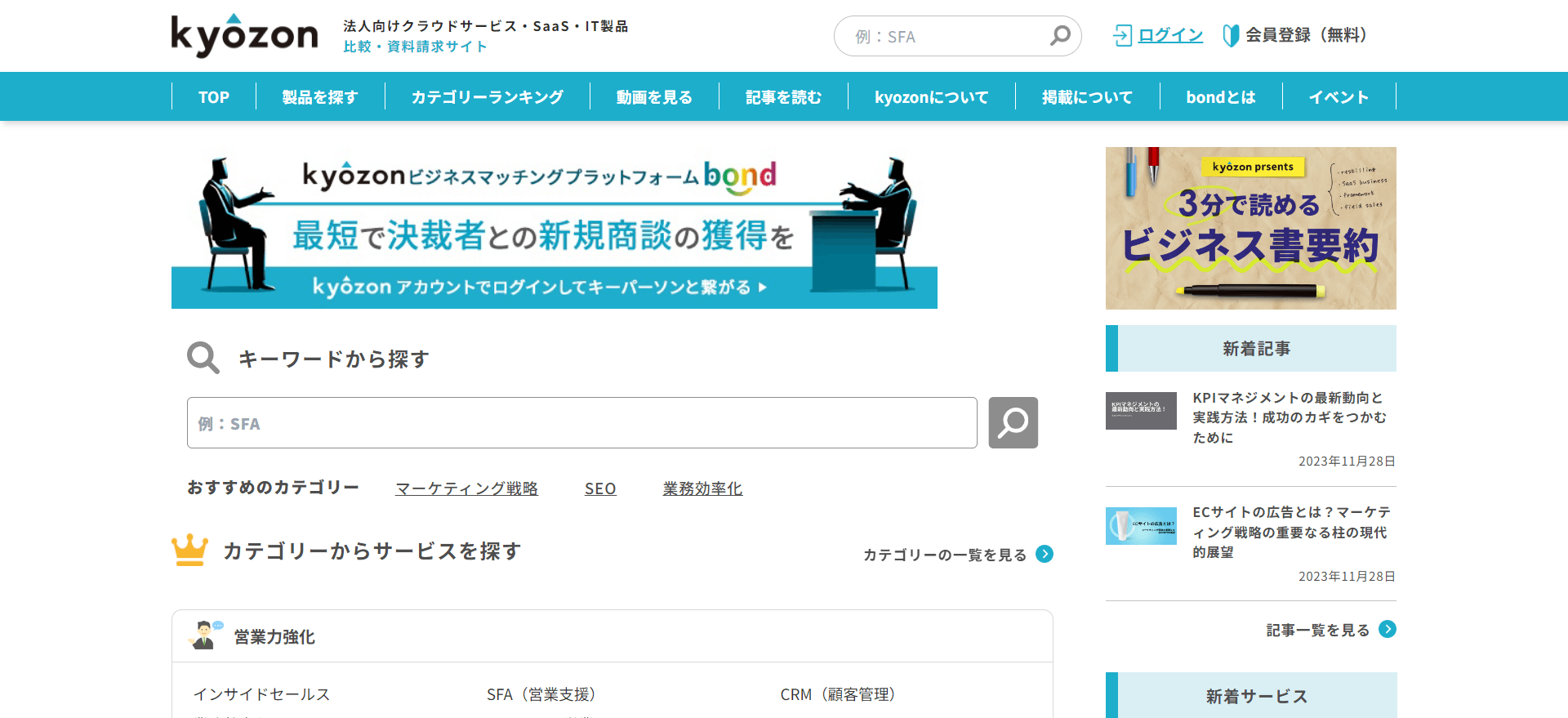
Task: Select 業務効率化 recommended category
Action: click(x=702, y=488)
